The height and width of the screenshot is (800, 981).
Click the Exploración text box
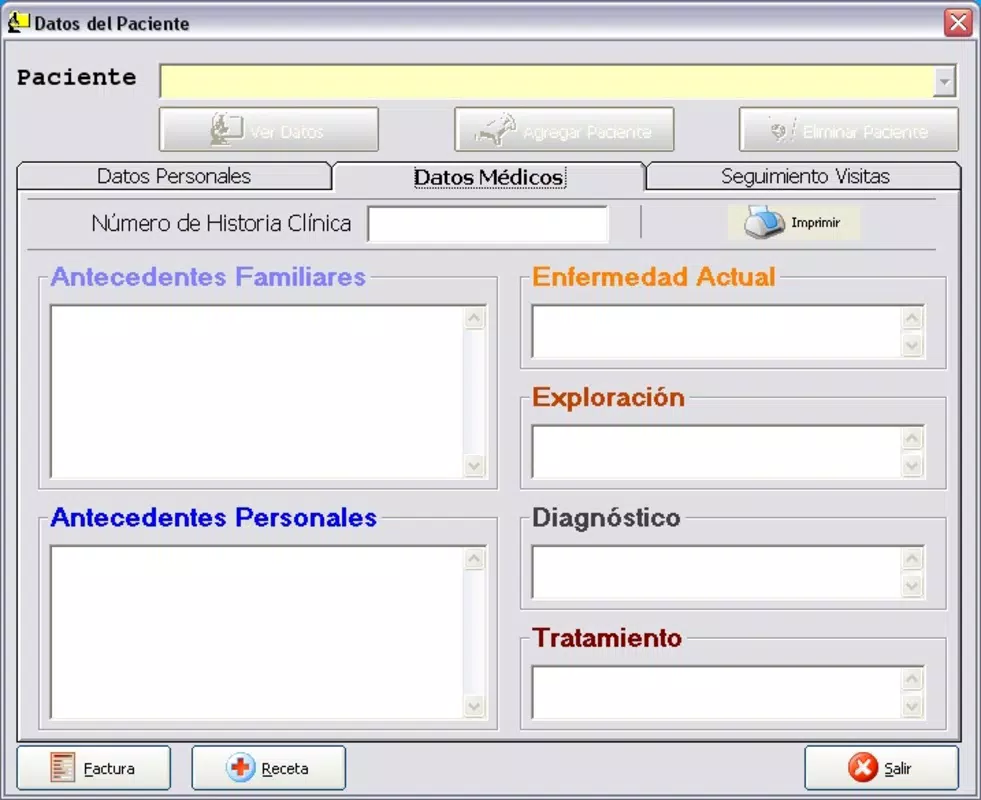[x=716, y=452]
